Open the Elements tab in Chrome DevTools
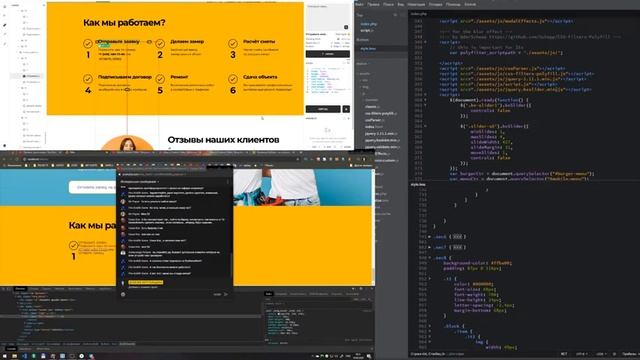The image size is (640, 360). point(20,289)
